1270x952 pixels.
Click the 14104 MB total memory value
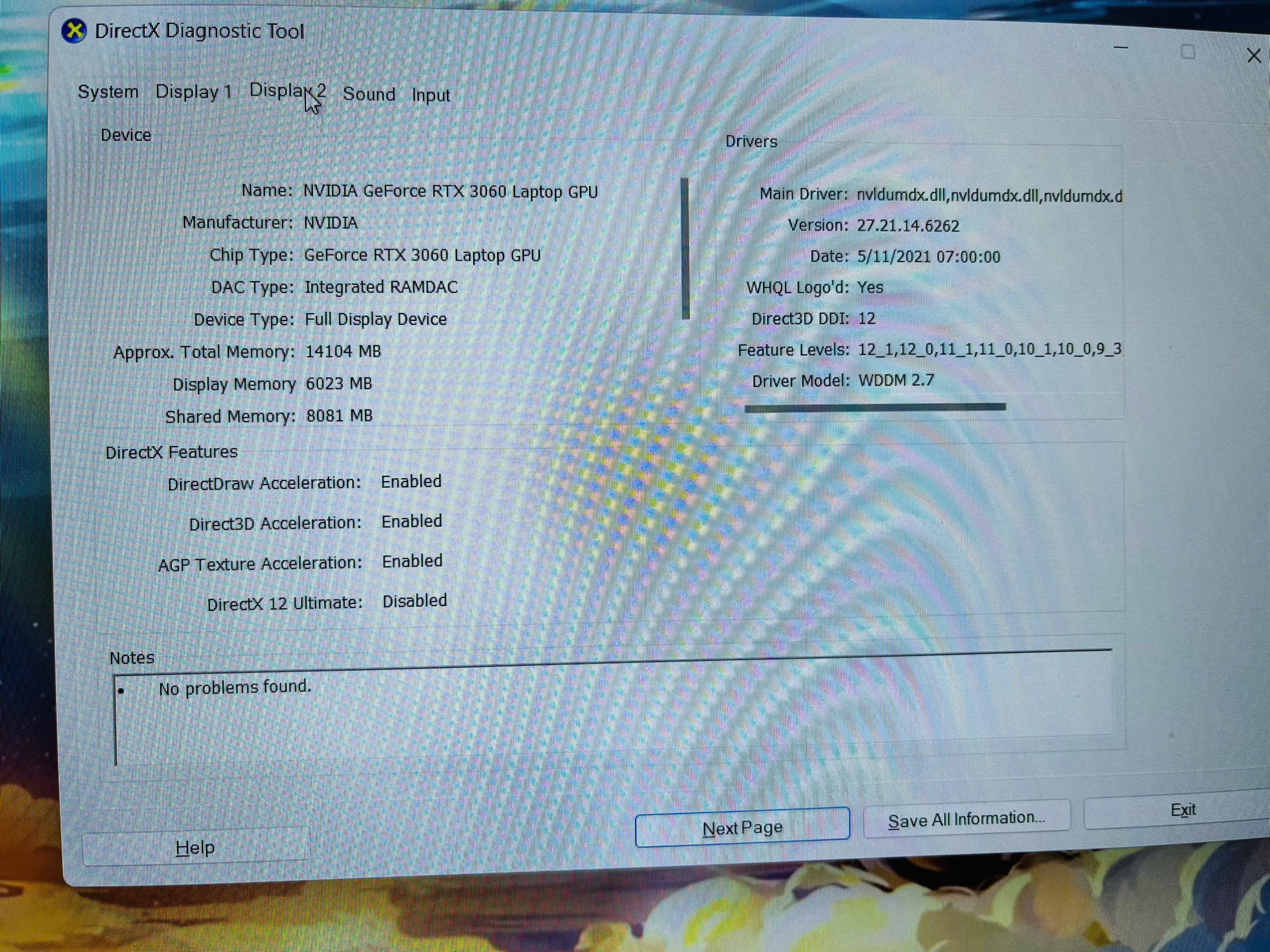coord(343,351)
